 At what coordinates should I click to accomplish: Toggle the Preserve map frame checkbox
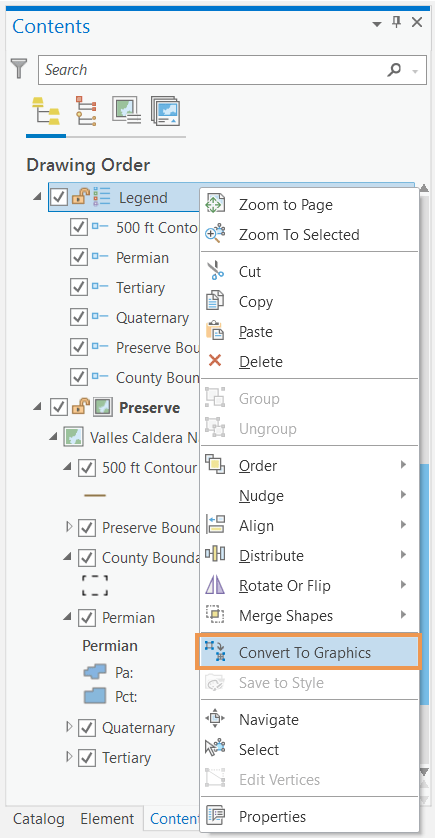[x=58, y=408]
